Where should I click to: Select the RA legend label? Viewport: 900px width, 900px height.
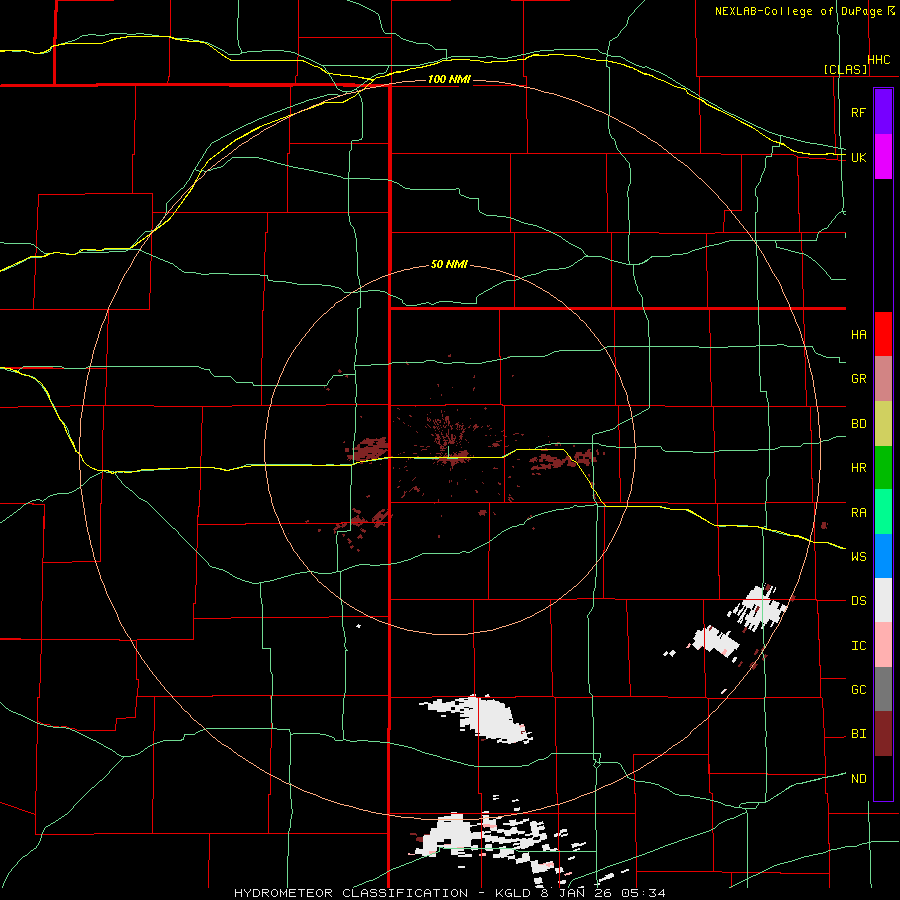point(858,513)
